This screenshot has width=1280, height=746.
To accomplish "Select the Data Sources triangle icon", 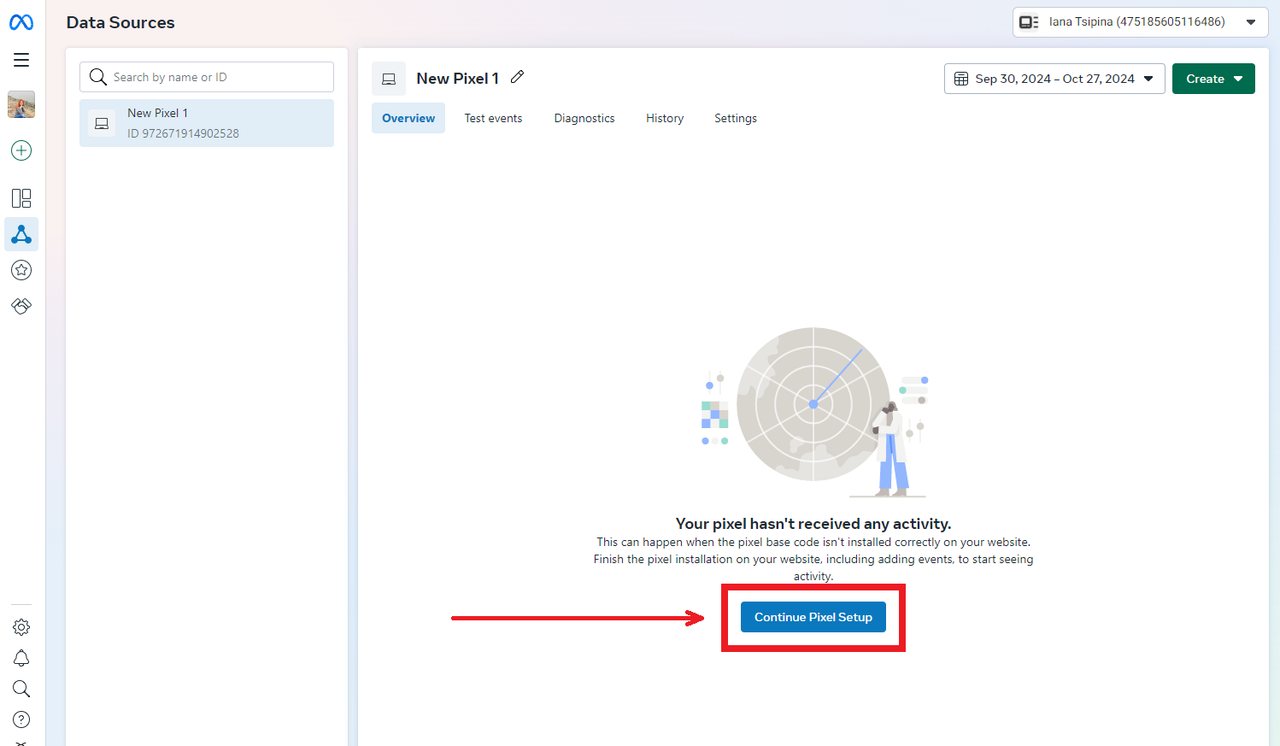I will click(21, 235).
